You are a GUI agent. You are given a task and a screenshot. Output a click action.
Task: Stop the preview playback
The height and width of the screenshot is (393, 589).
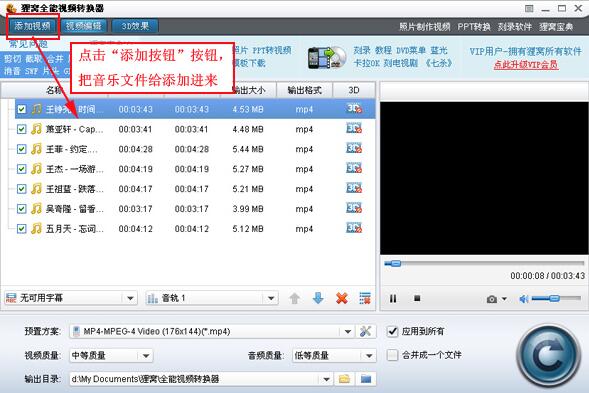(x=417, y=298)
